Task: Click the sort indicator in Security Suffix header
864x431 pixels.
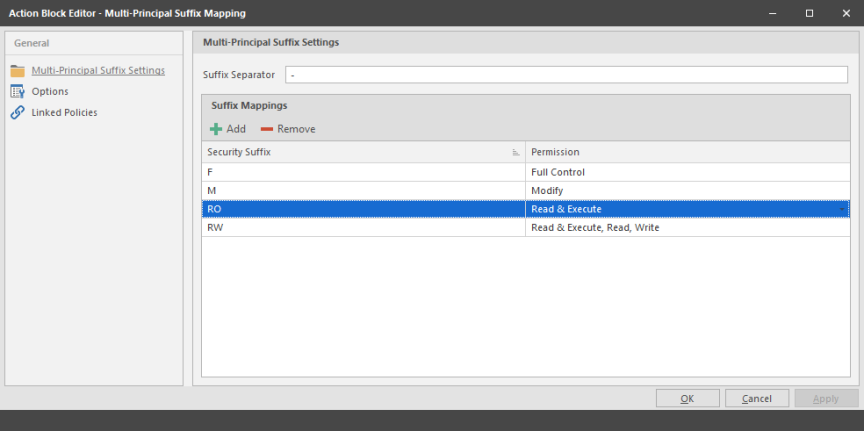Action: click(x=516, y=153)
